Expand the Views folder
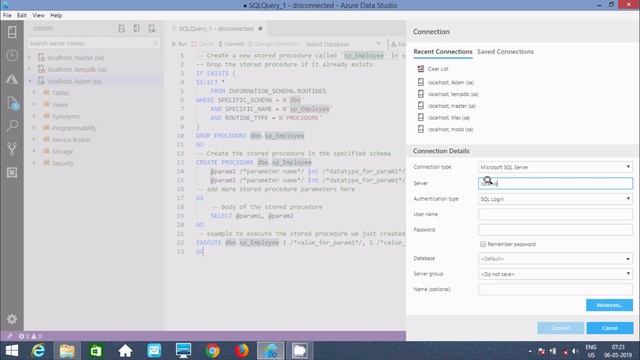 click(x=34, y=104)
